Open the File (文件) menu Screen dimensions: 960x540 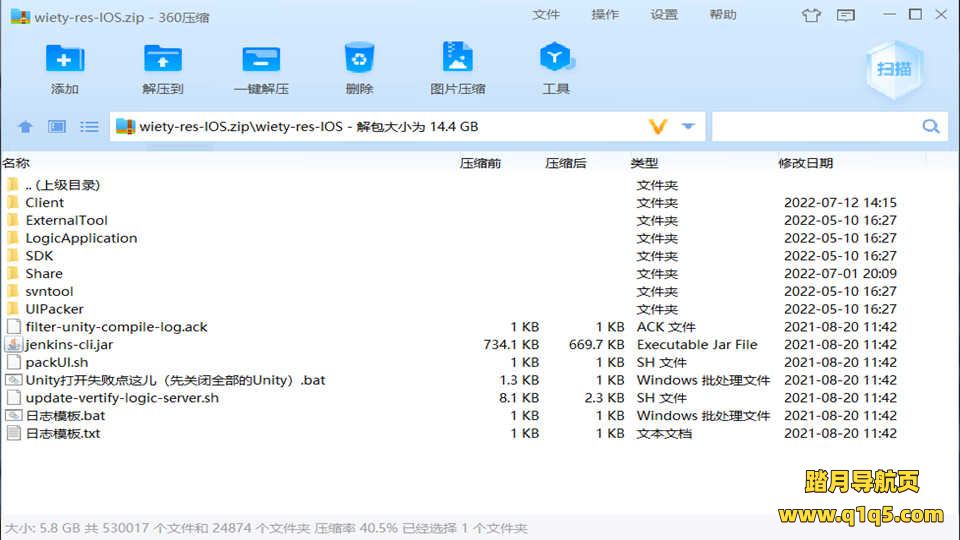[x=546, y=15]
